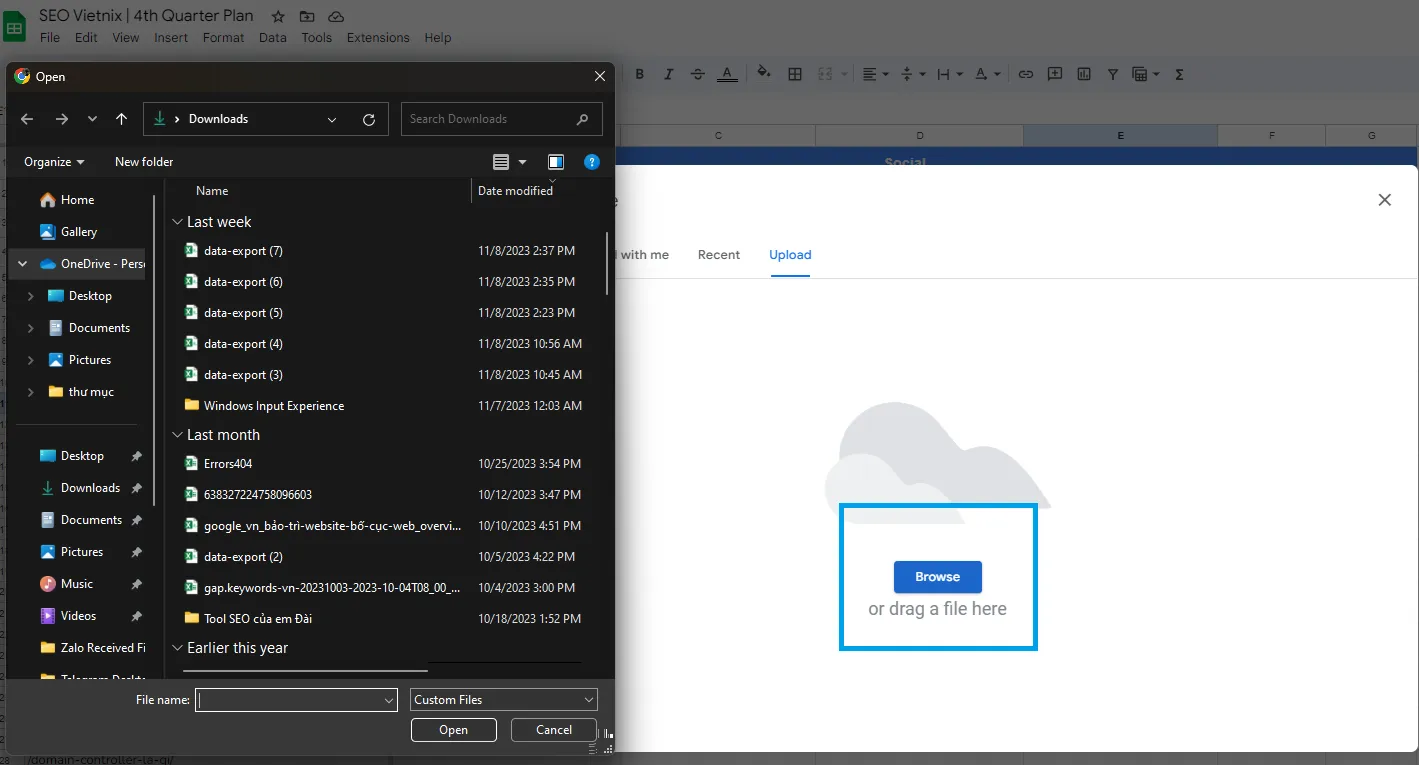
Task: Click the Google Sheets home logo
Action: point(16,27)
